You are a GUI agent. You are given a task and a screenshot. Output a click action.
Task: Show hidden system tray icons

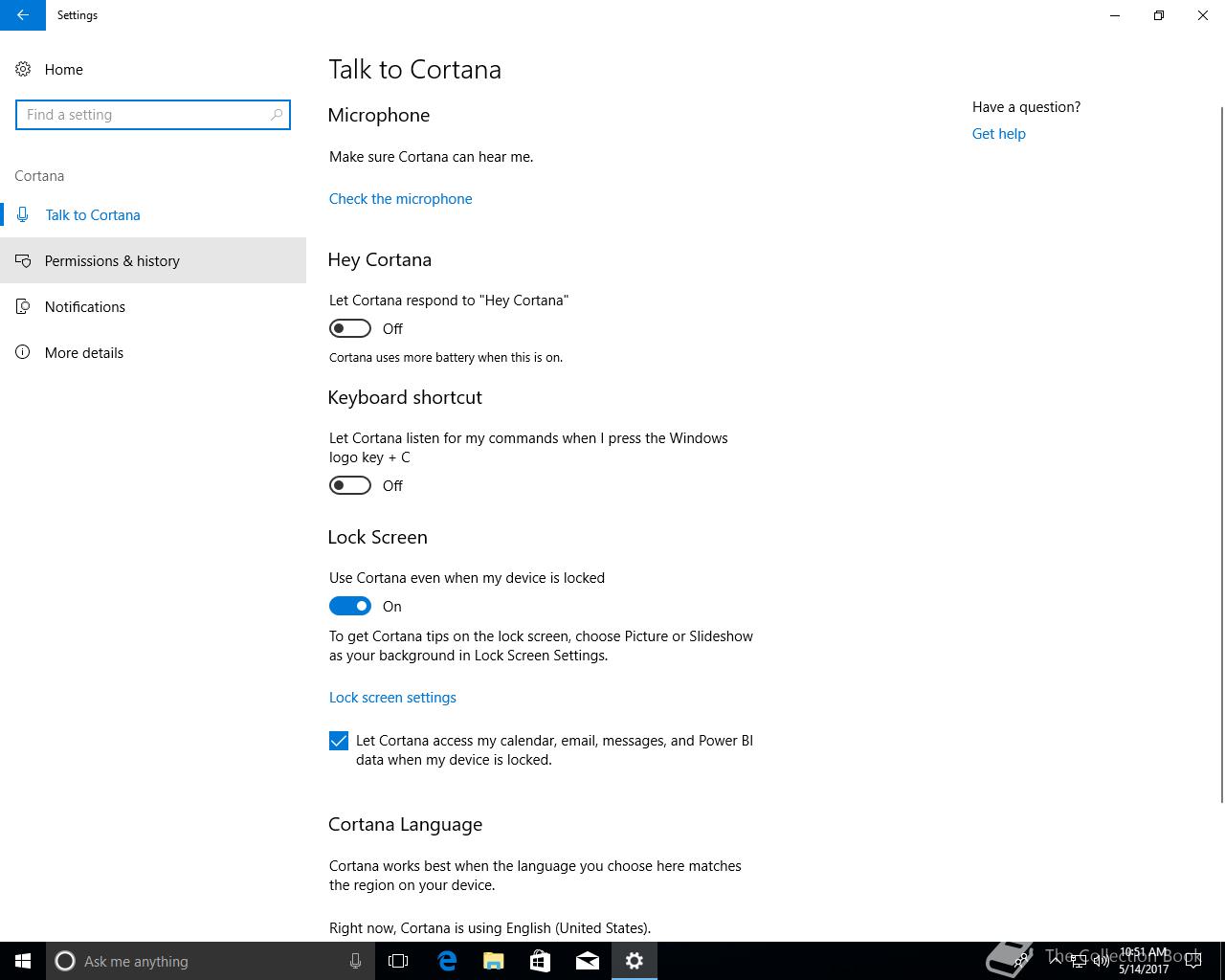tap(1056, 961)
